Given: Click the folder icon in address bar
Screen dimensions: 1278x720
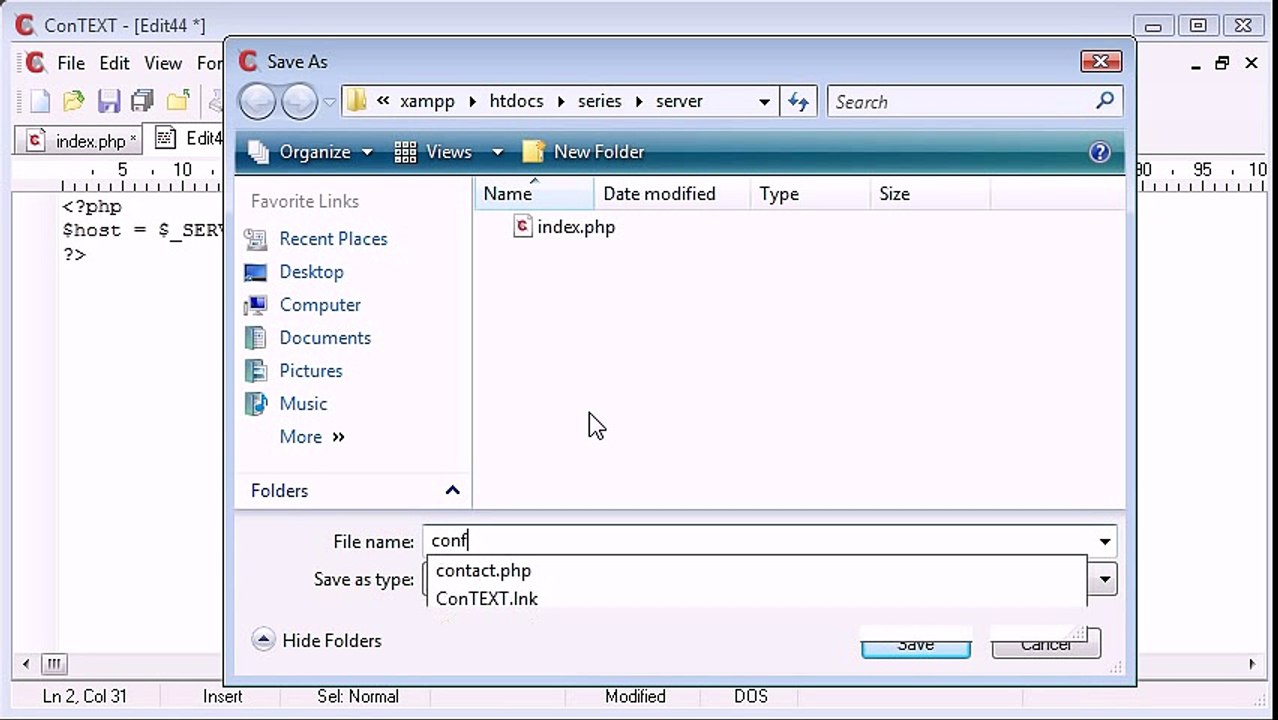Looking at the screenshot, I should click(x=357, y=101).
